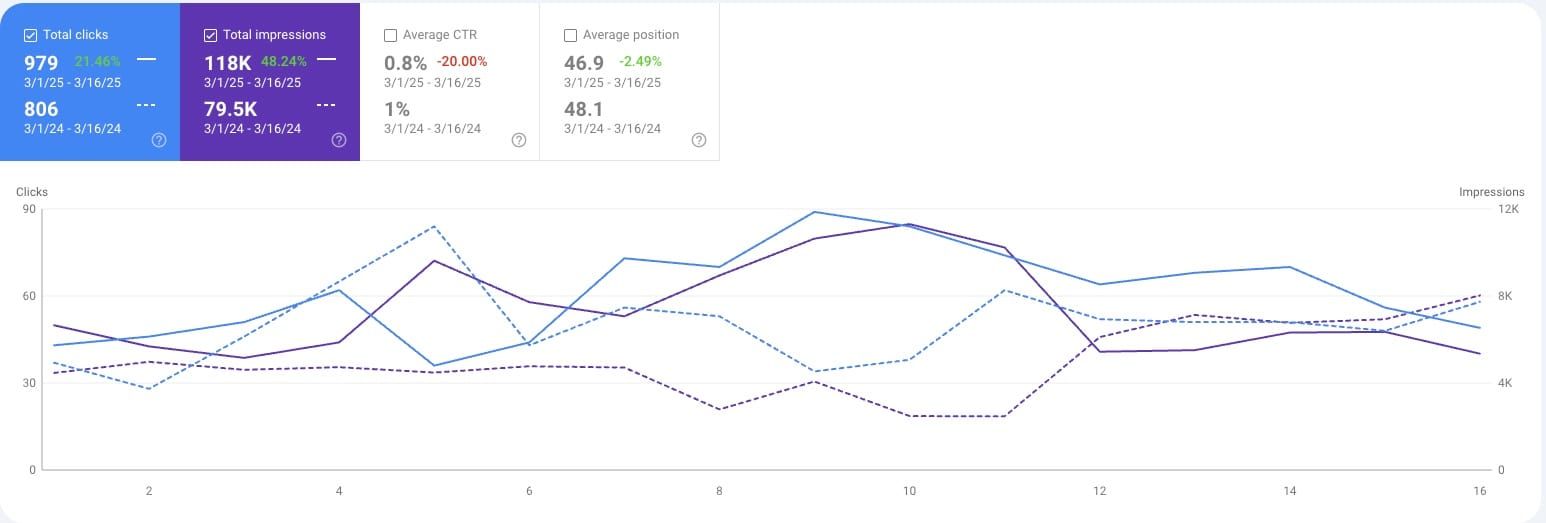
Task: Click the 12K label on Impressions axis
Action: pos(1508,210)
